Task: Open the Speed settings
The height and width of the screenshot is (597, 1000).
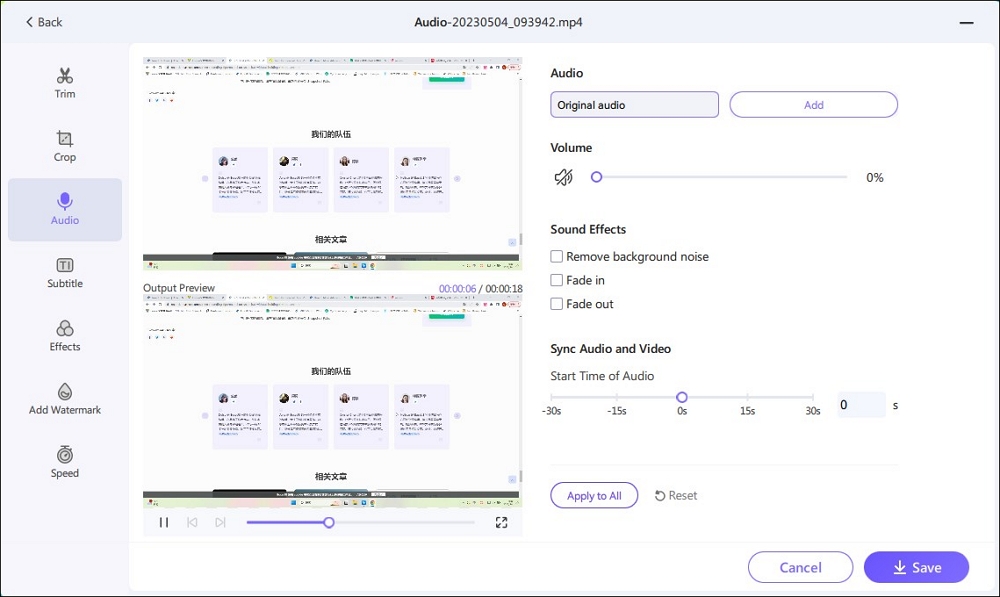Action: tap(65, 461)
